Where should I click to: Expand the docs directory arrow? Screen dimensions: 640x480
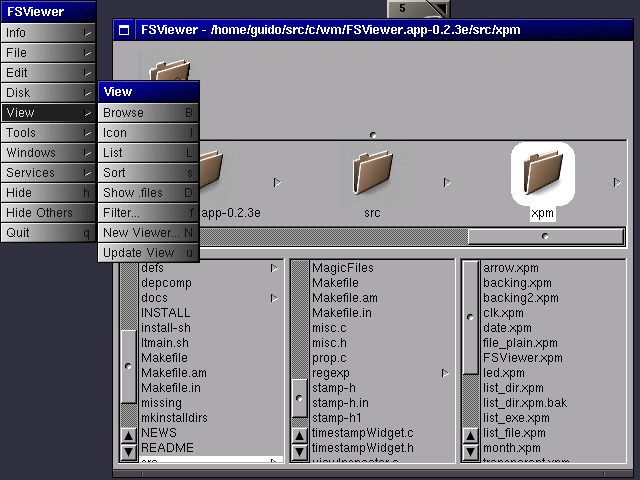click(x=274, y=298)
